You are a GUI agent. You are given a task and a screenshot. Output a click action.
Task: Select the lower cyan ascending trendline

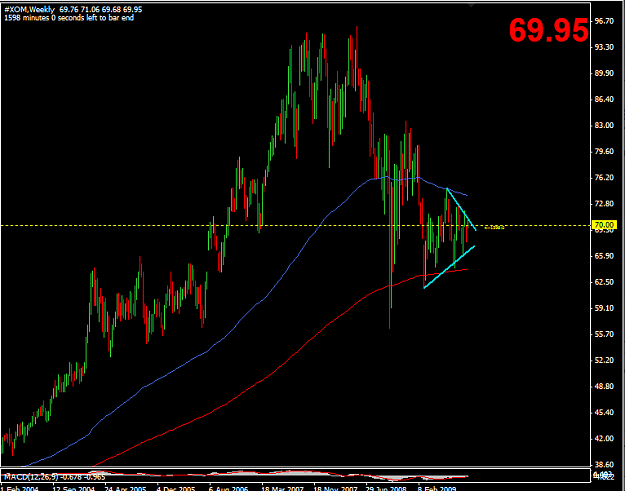449,267
